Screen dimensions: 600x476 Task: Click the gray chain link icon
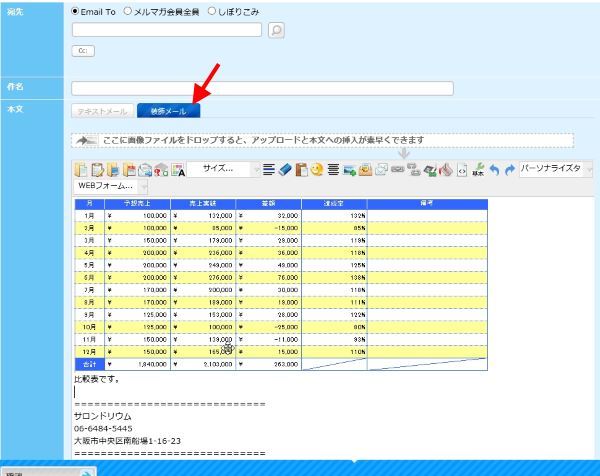click(x=398, y=169)
